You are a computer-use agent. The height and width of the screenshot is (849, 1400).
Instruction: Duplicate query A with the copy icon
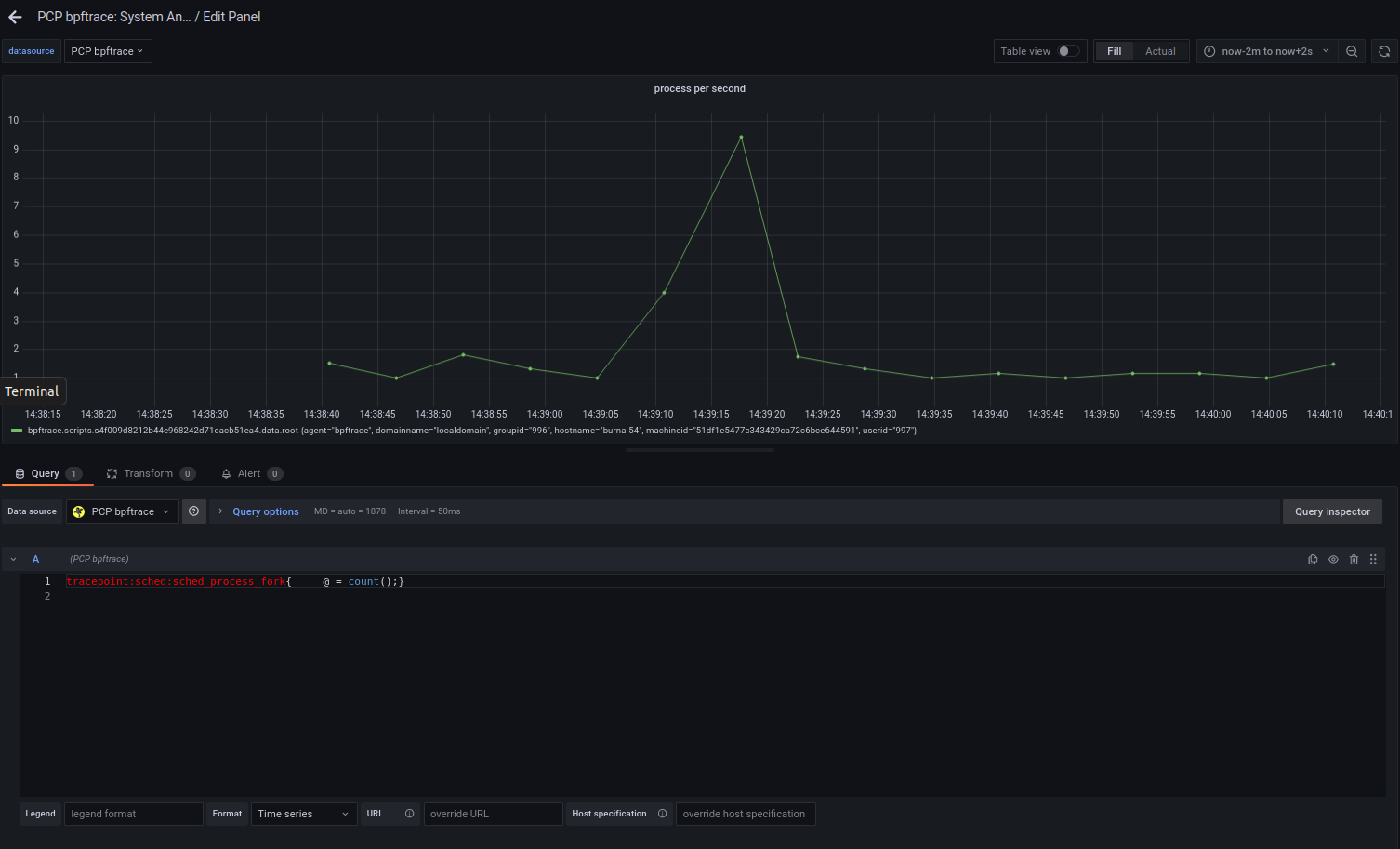click(x=1313, y=559)
